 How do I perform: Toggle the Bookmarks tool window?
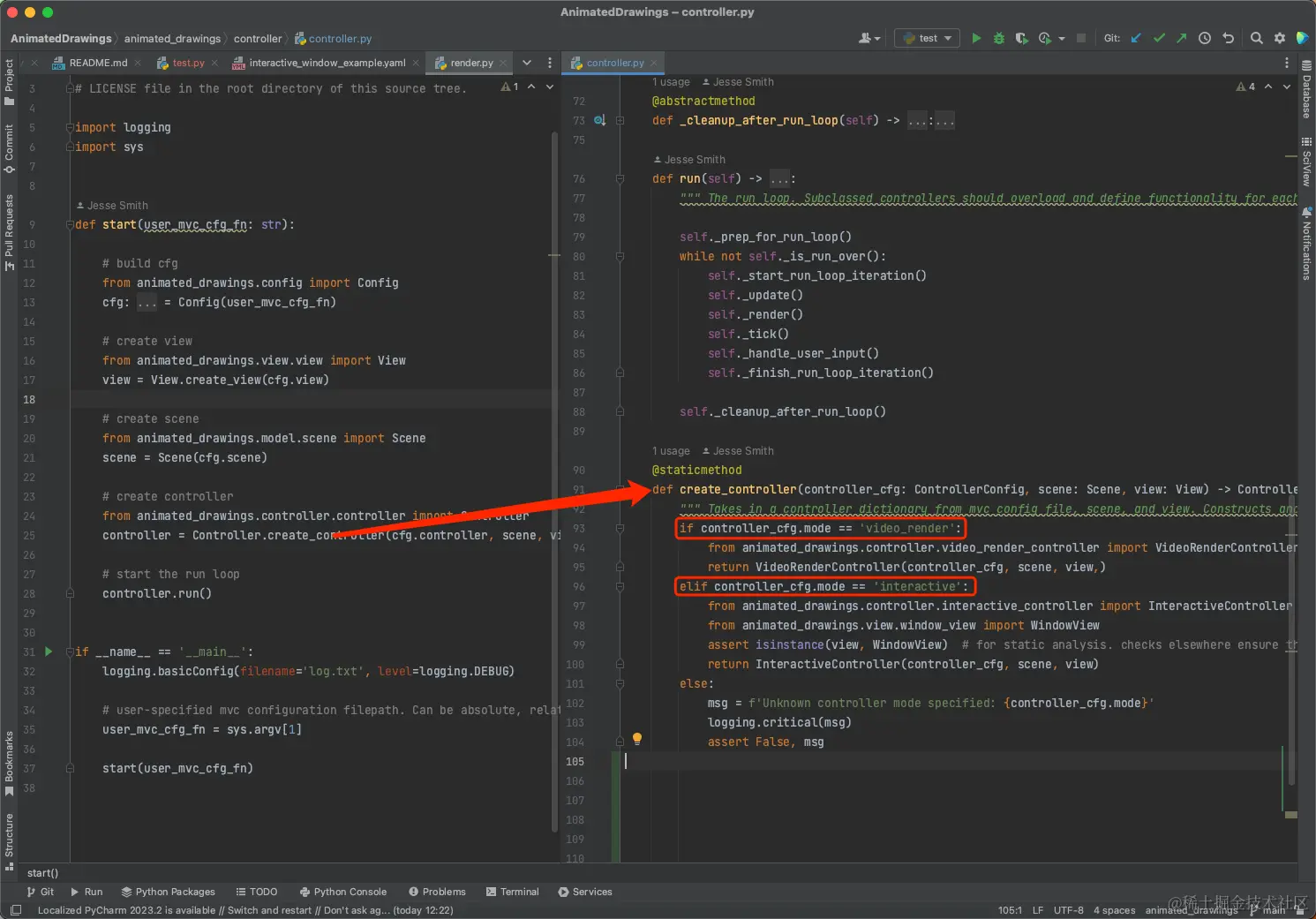[9, 763]
